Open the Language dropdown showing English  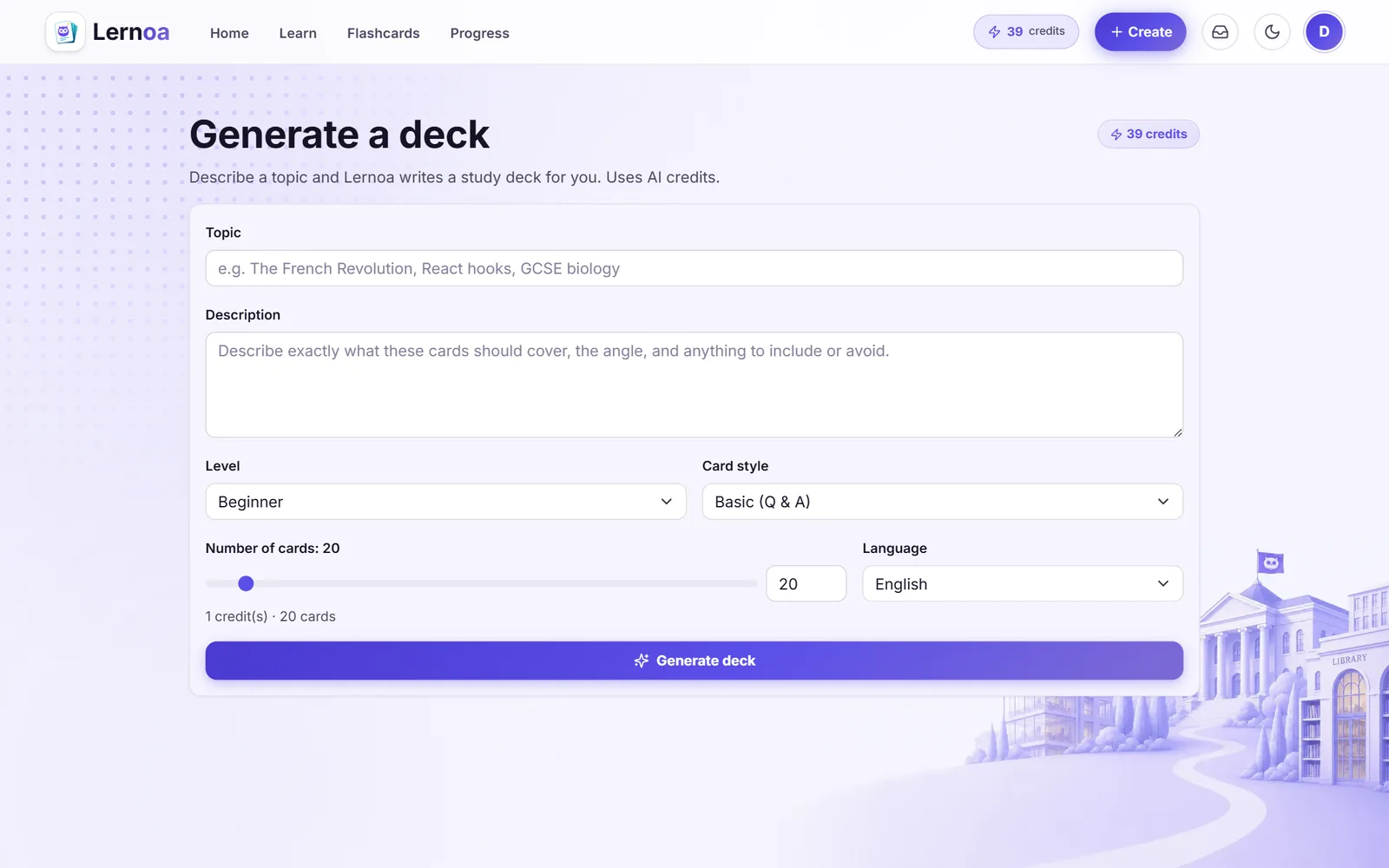[x=1022, y=584]
